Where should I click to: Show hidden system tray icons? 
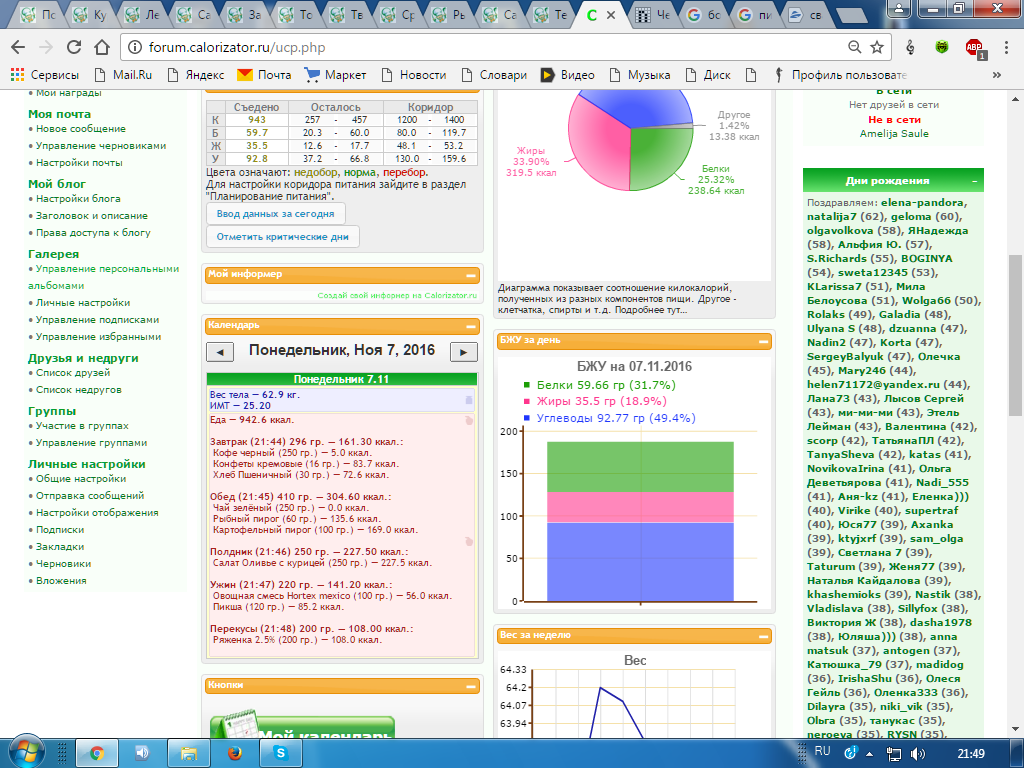click(870, 754)
